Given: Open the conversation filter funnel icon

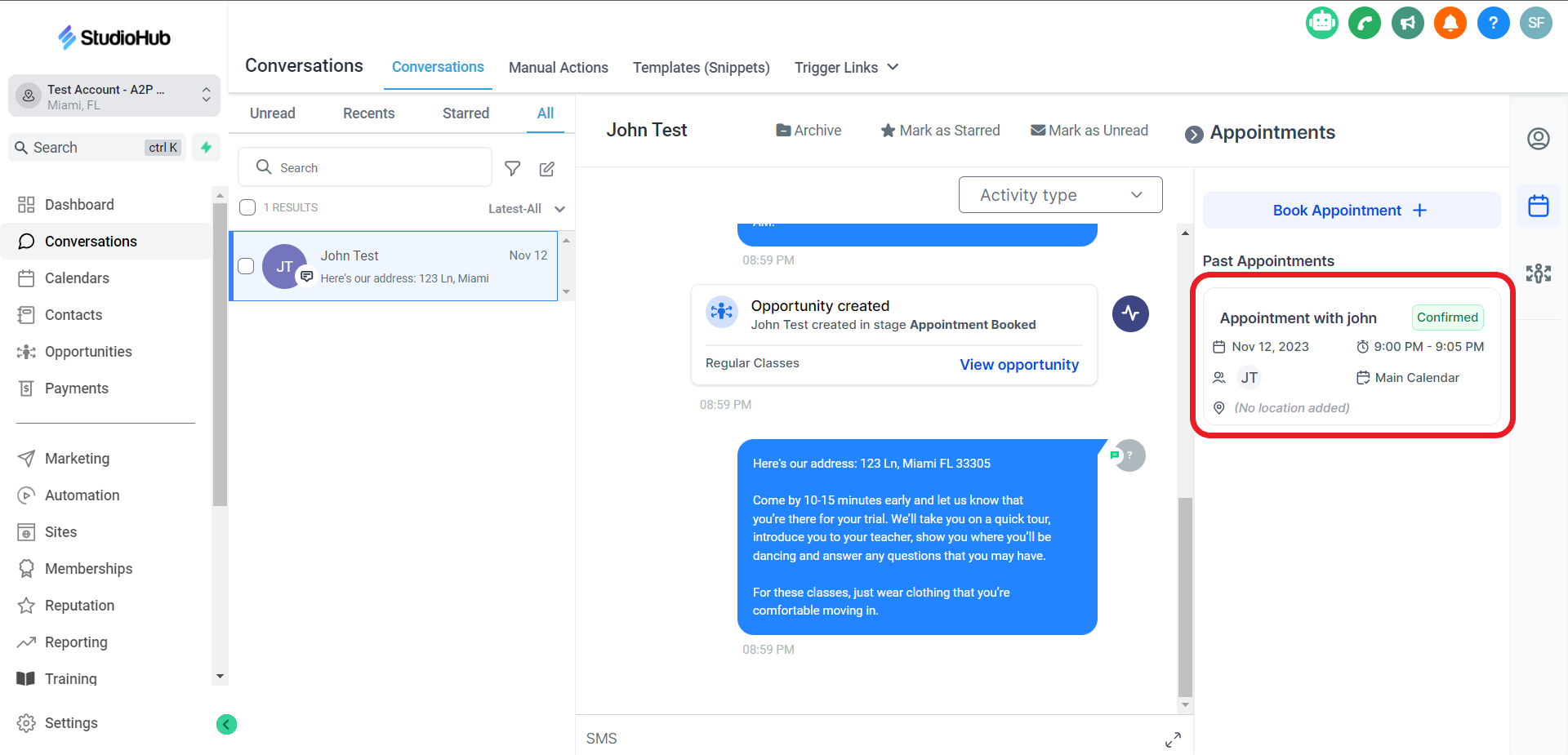Looking at the screenshot, I should pyautogui.click(x=513, y=168).
